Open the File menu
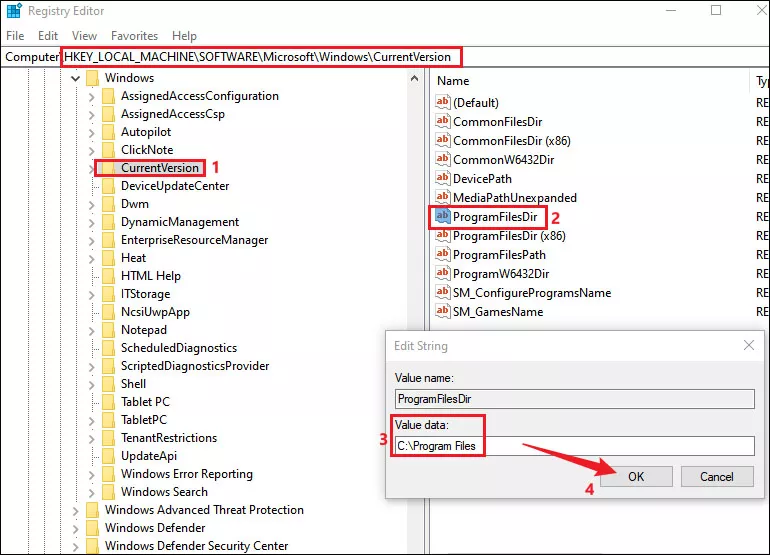This screenshot has width=770, height=555. [x=15, y=36]
